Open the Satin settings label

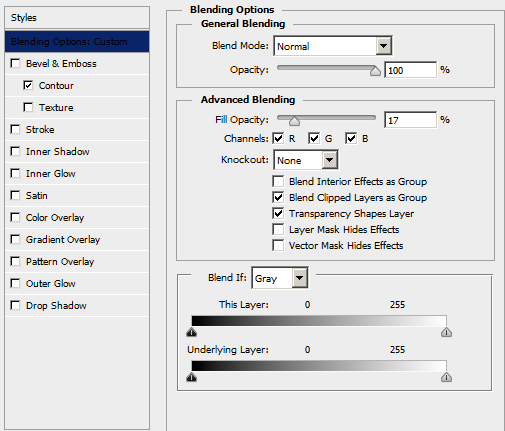(x=37, y=195)
